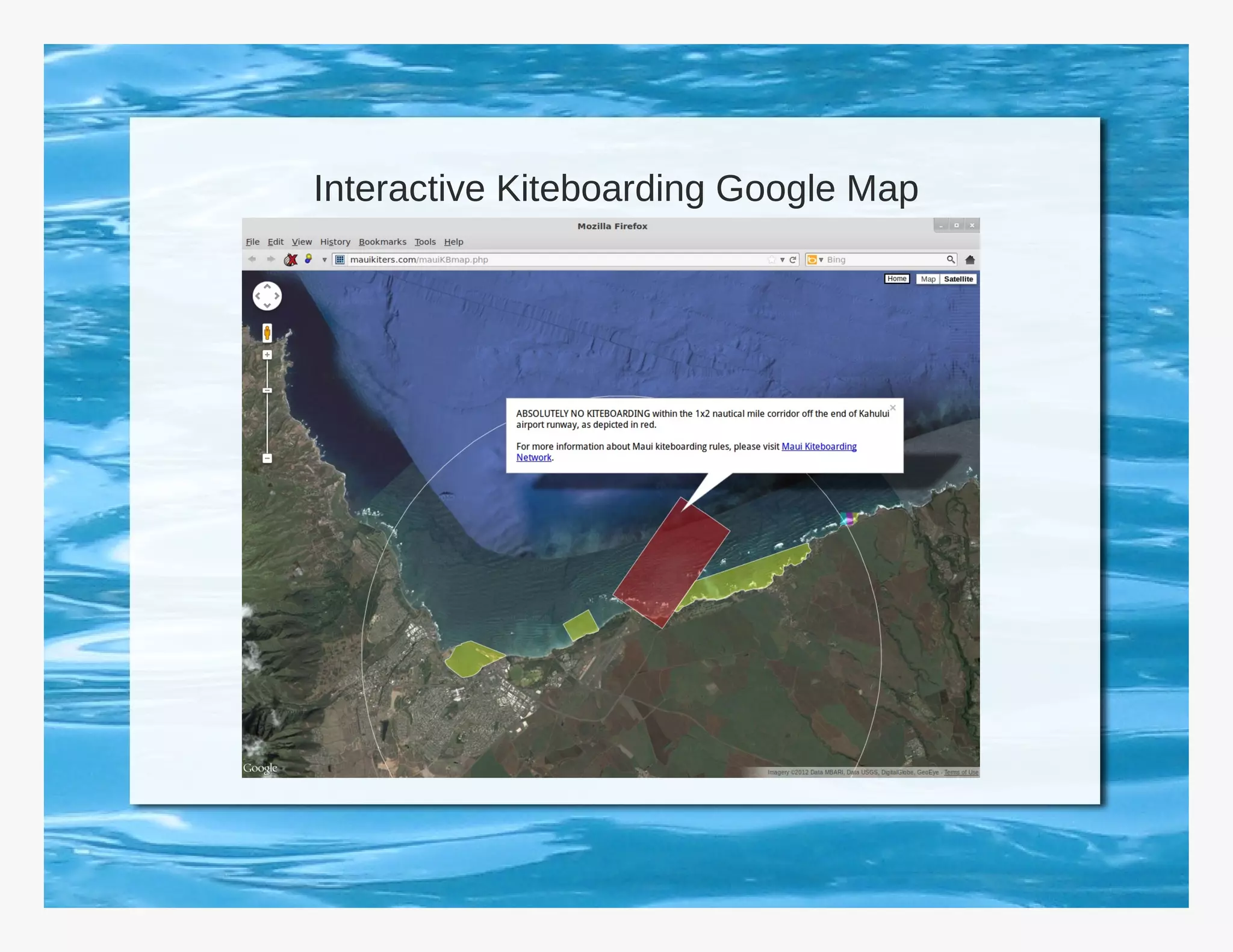The width and height of the screenshot is (1233, 952).
Task: Click the Google logo on map
Action: coord(260,768)
